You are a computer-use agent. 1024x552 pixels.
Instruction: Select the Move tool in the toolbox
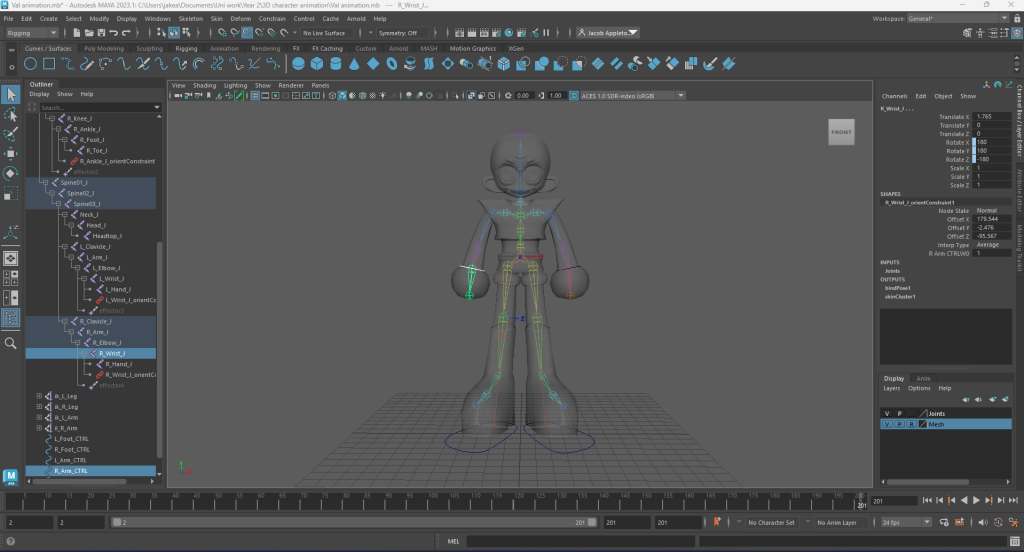(11, 153)
